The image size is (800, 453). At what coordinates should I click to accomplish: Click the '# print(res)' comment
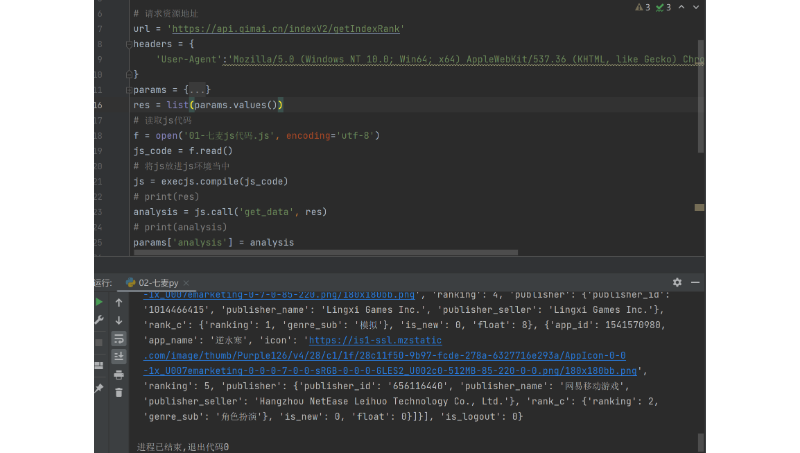pyautogui.click(x=166, y=197)
